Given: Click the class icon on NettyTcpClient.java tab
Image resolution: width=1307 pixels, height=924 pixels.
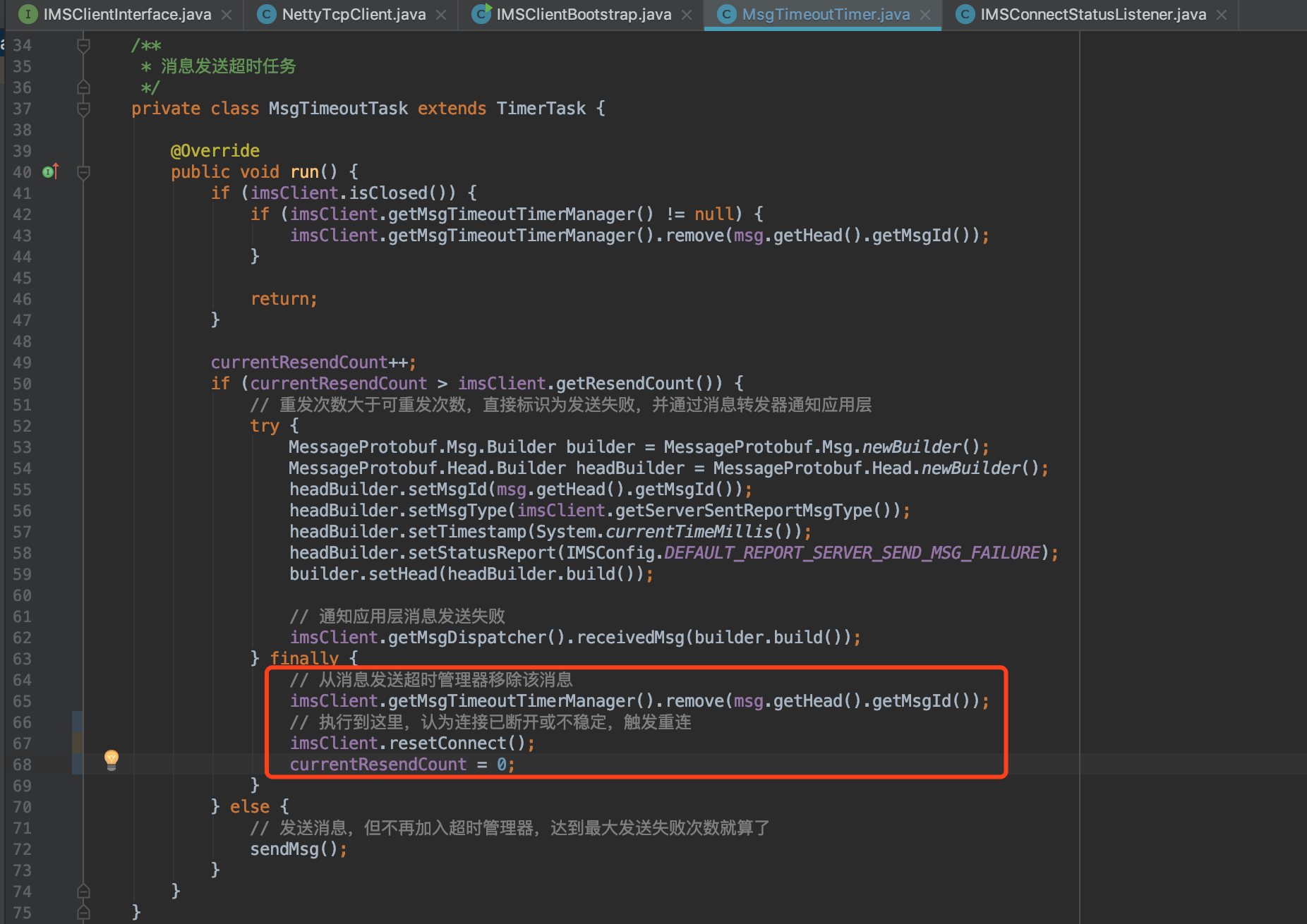Looking at the screenshot, I should pyautogui.click(x=266, y=14).
